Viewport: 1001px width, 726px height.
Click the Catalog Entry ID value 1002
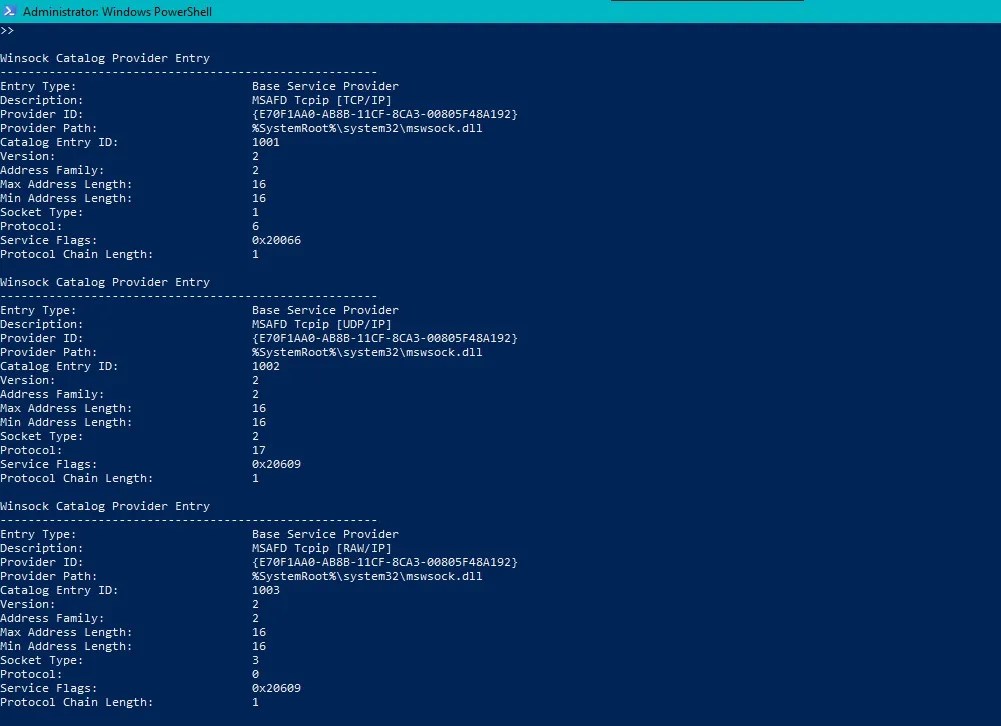click(x=265, y=366)
